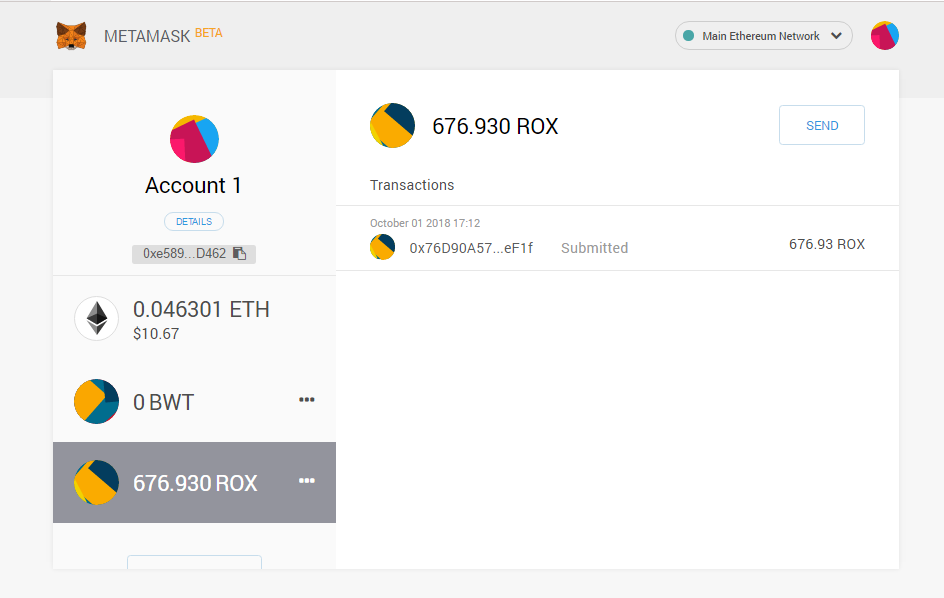This screenshot has height=598, width=944.
Task: Select the 0.046301 ETH balance entry
Action: click(194, 319)
